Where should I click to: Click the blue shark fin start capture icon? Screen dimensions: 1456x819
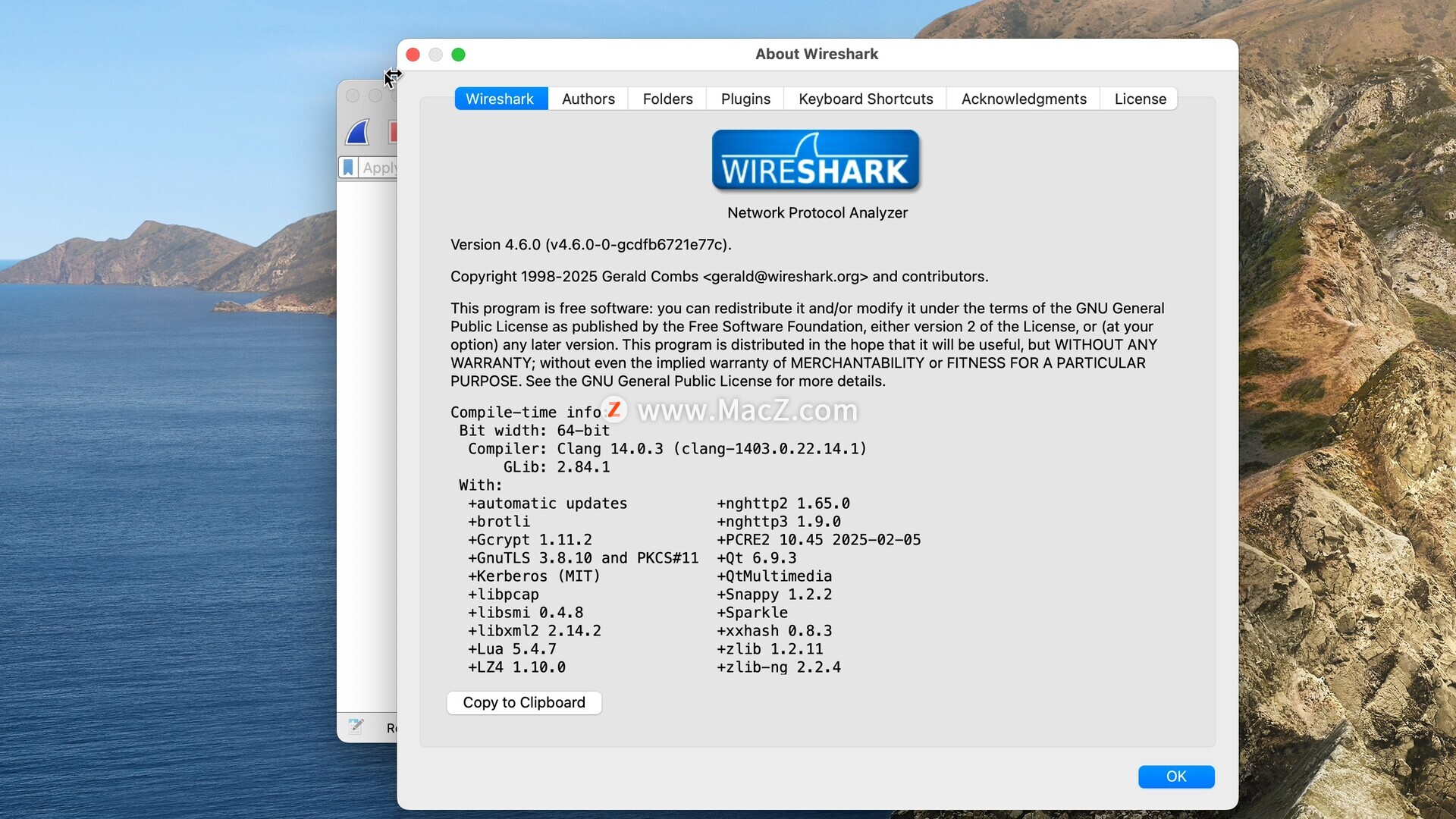click(x=357, y=132)
